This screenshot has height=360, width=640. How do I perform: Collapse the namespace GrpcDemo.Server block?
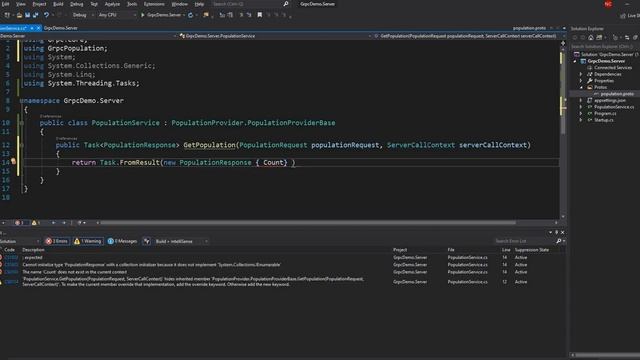[21, 100]
